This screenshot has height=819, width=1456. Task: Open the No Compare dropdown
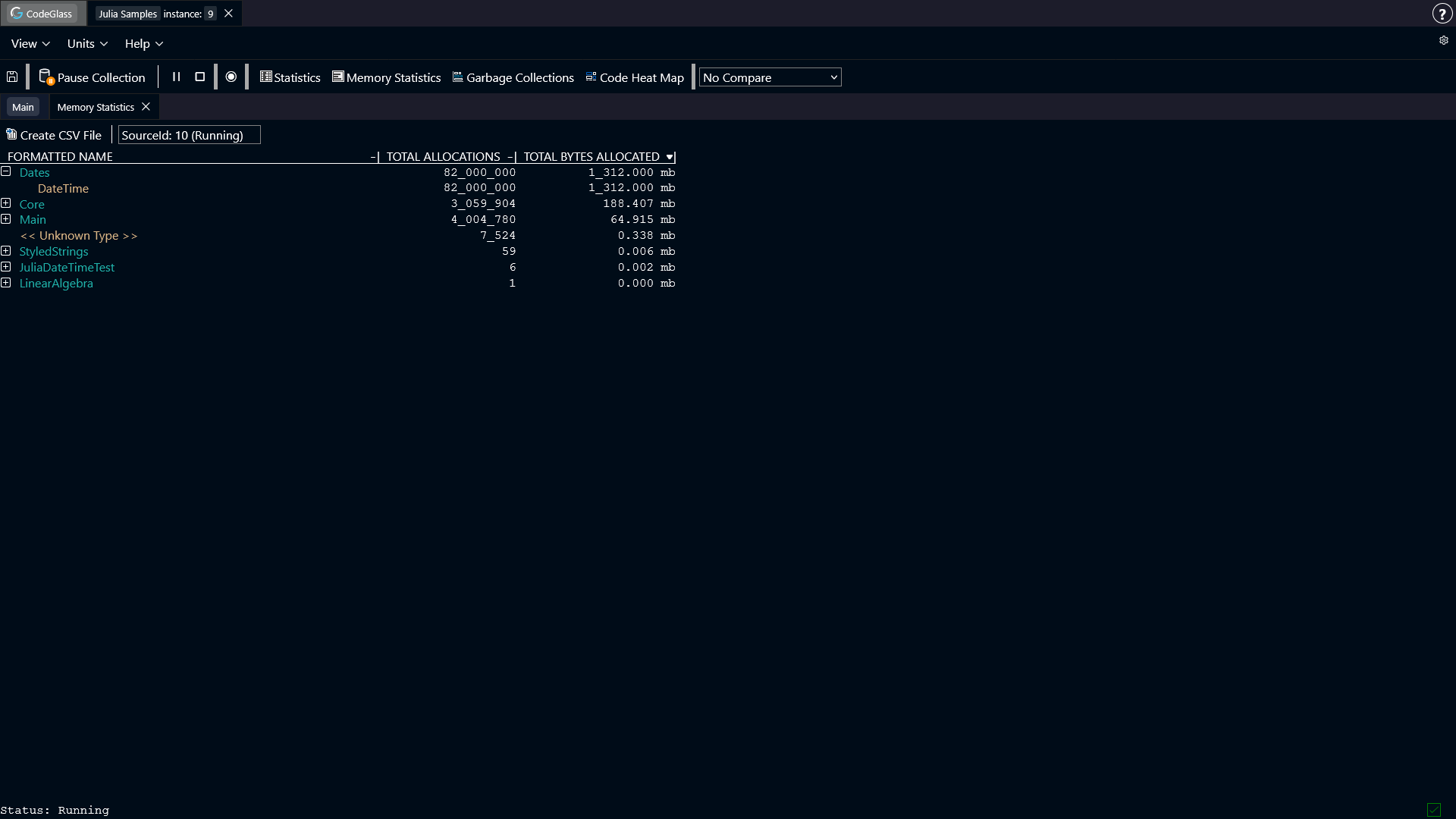tap(770, 77)
